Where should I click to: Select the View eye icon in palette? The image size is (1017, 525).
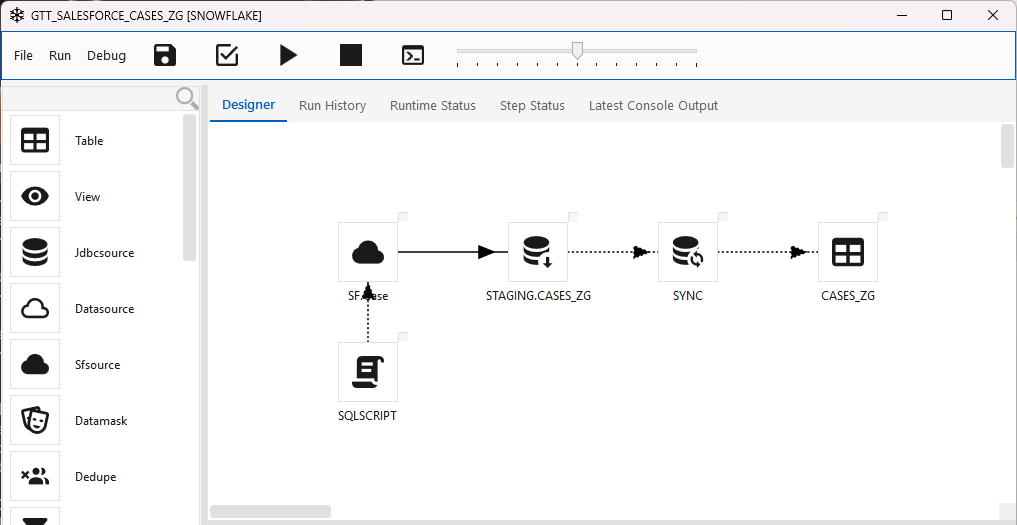pyautogui.click(x=35, y=196)
